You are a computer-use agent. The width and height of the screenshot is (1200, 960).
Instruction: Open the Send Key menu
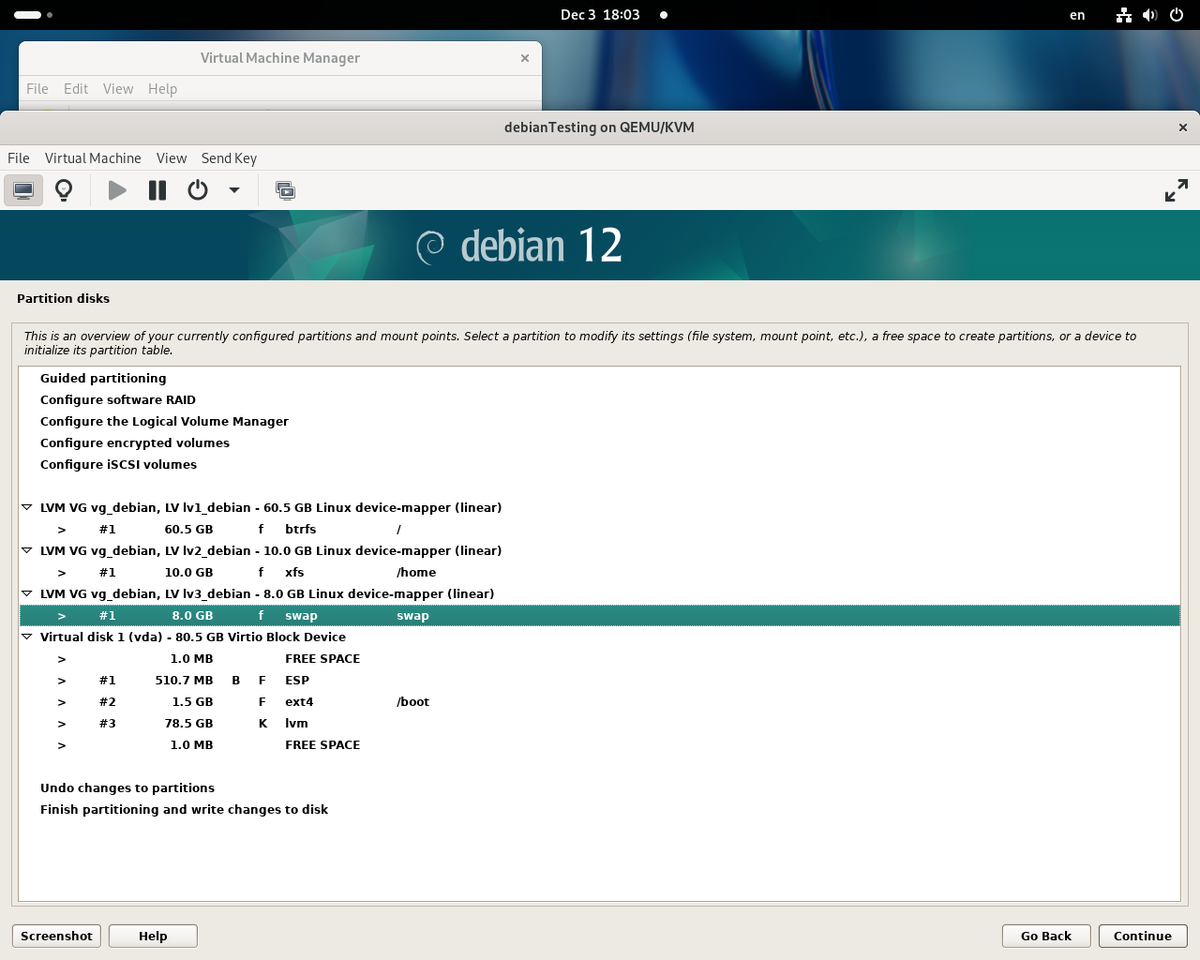[229, 158]
